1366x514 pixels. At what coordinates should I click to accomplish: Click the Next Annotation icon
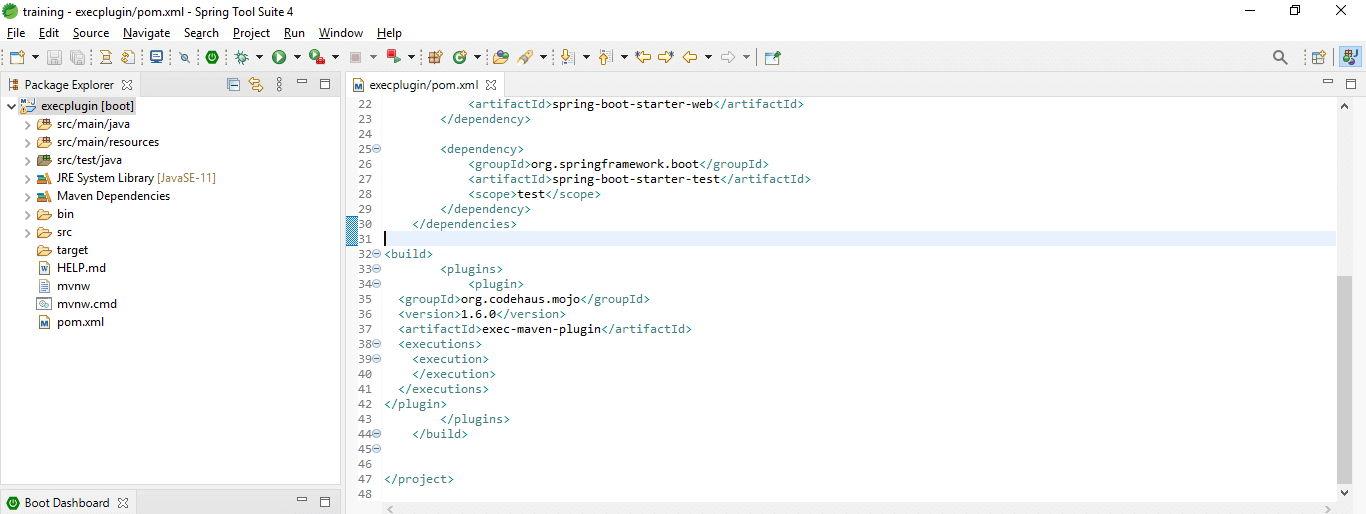point(567,58)
